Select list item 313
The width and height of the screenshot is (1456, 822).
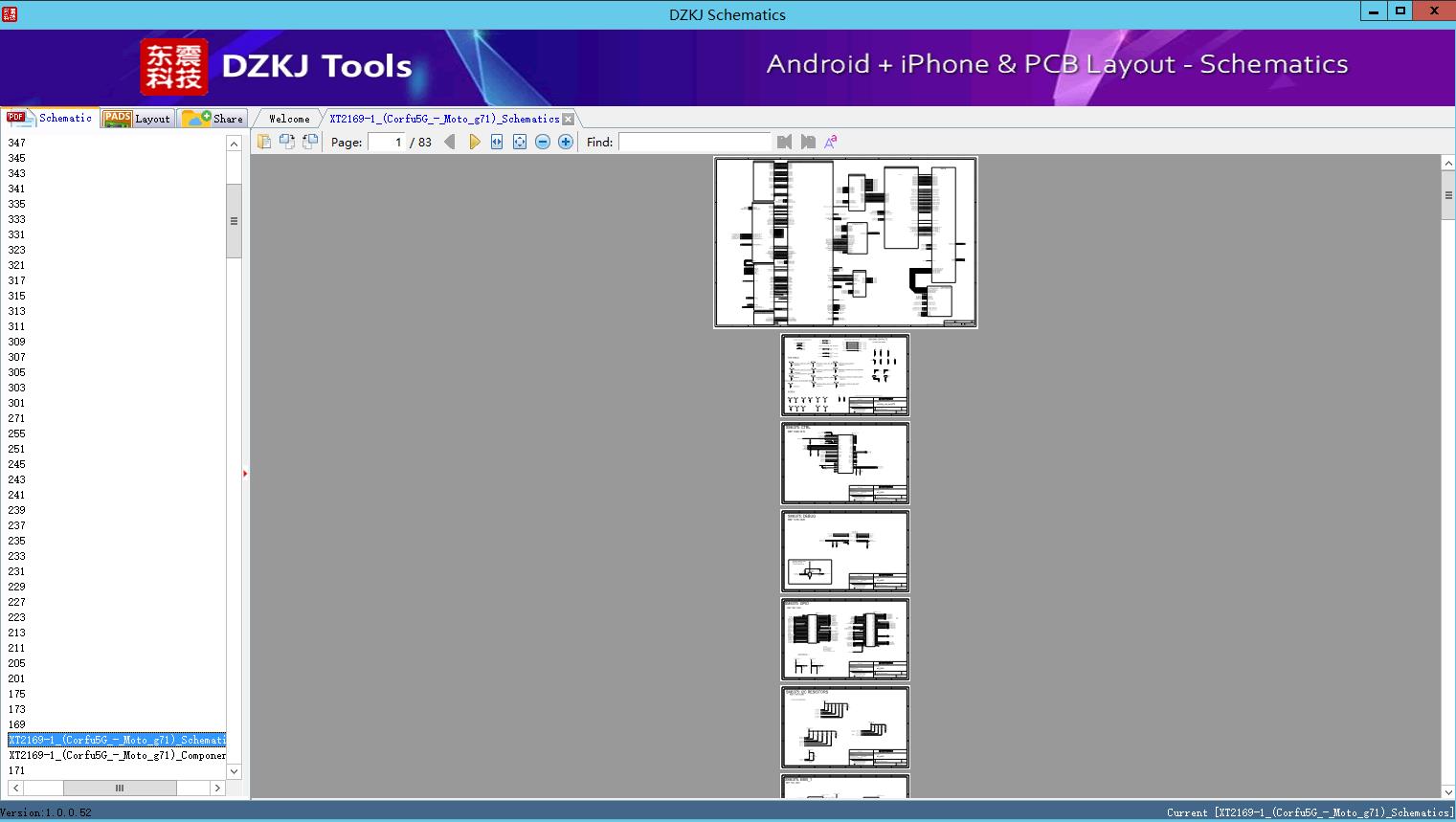[x=17, y=311]
